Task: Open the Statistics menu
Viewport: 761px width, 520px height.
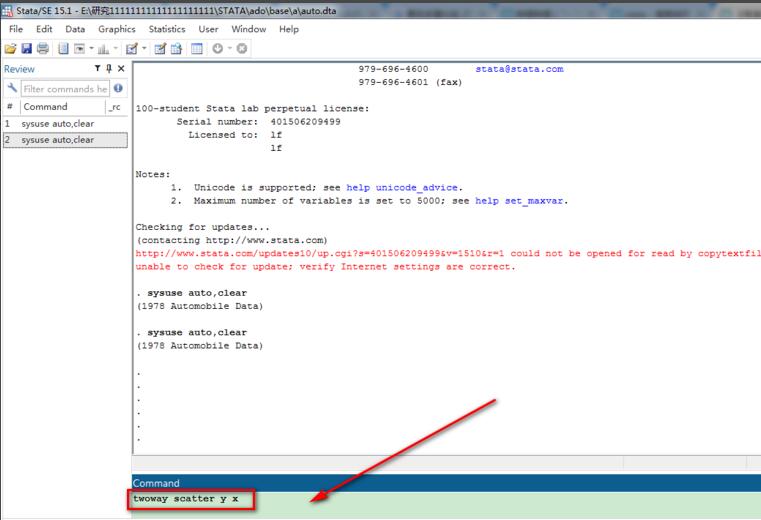Action: click(167, 29)
